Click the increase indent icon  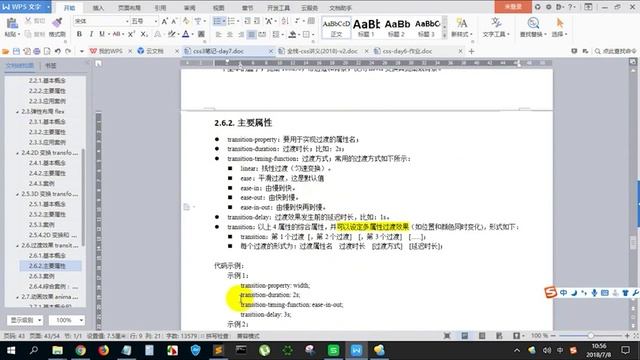pos(257,21)
